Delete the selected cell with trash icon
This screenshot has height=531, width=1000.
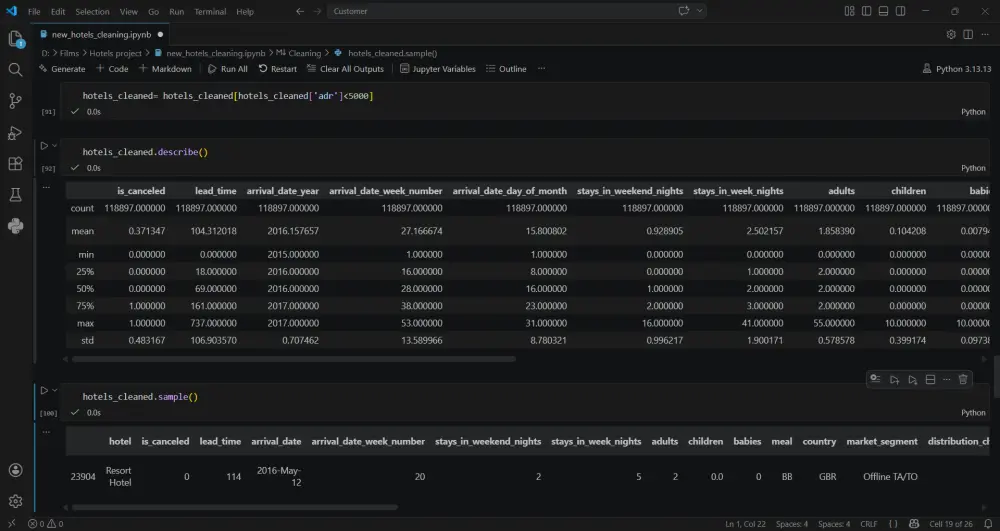click(963, 379)
